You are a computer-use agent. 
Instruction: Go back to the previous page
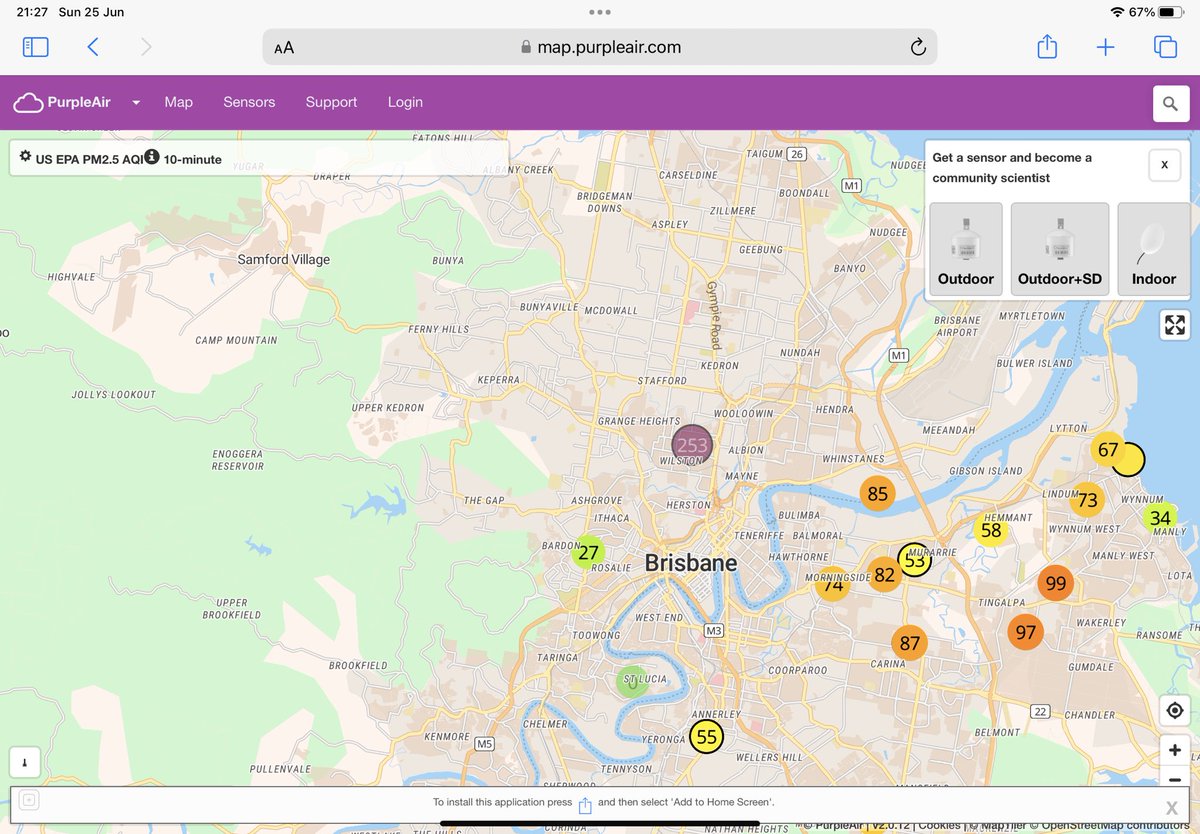coord(93,47)
